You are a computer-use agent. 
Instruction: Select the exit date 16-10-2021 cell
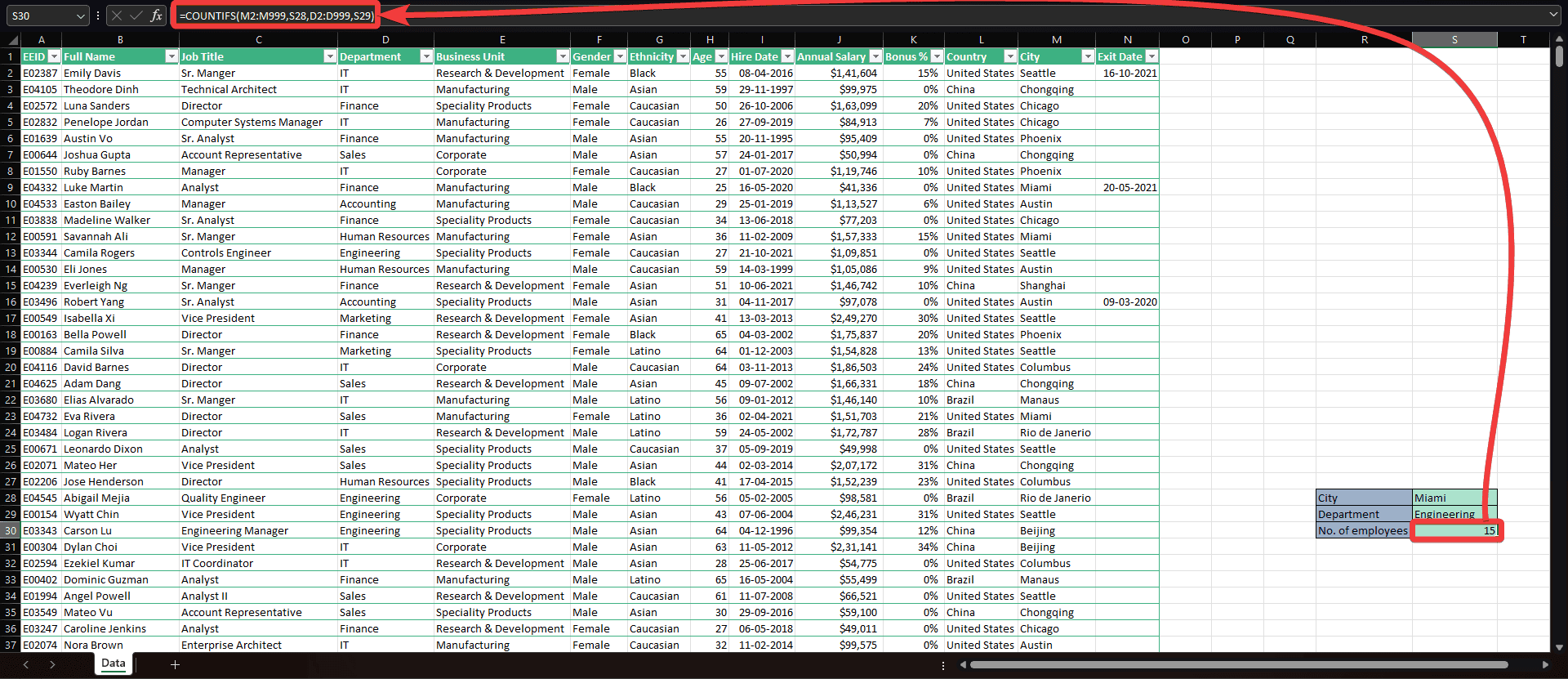1127,73
